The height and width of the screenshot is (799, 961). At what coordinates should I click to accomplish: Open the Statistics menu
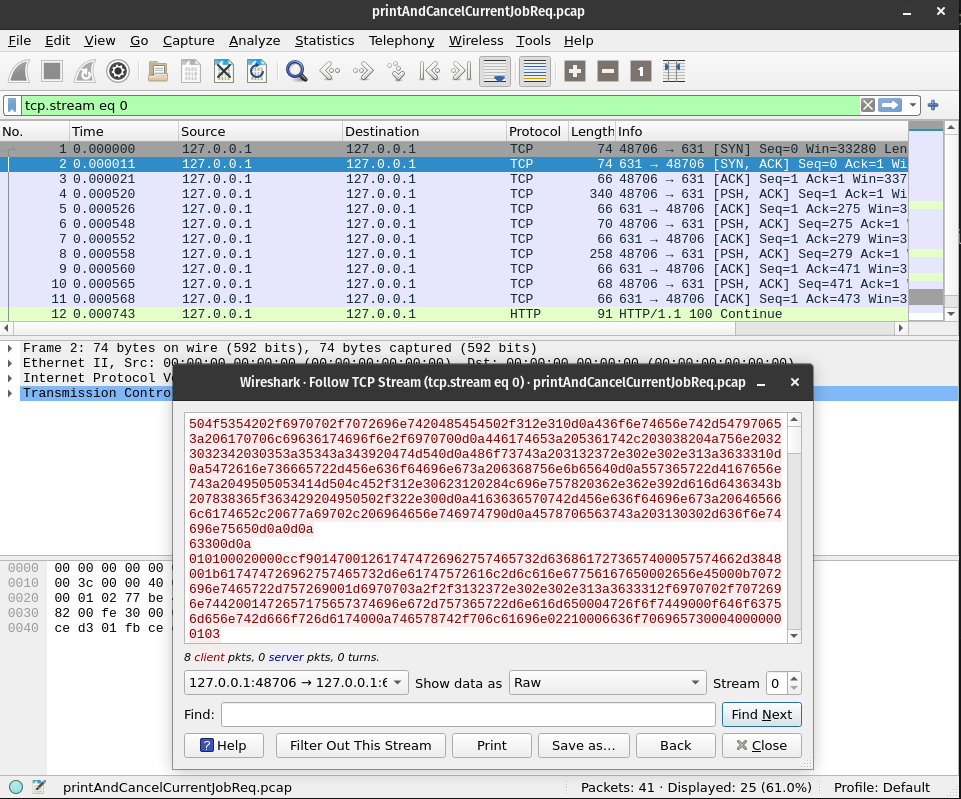324,40
